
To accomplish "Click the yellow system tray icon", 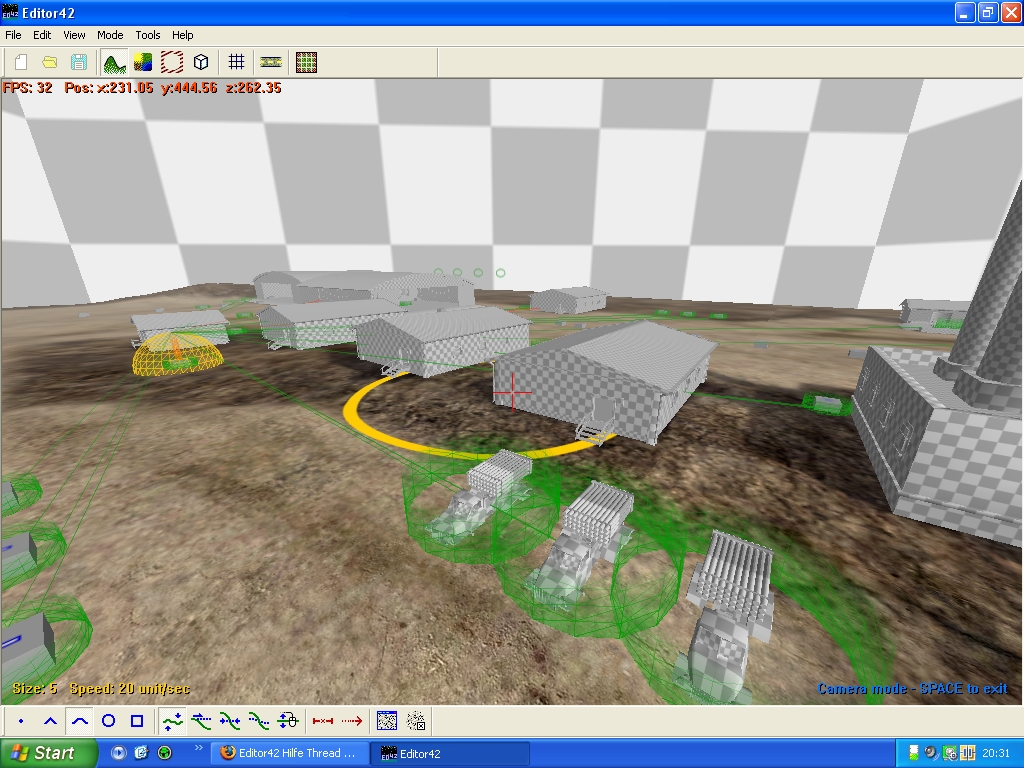I will point(967,753).
